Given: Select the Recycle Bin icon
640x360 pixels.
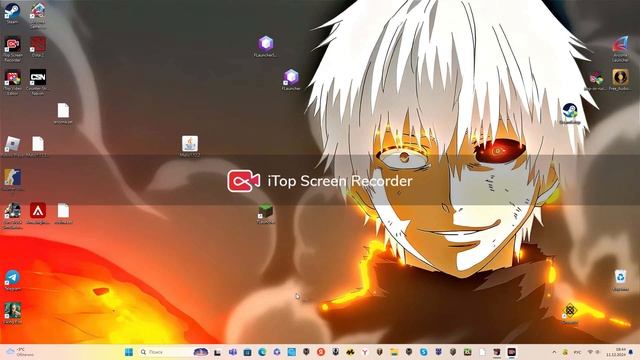Looking at the screenshot, I should pos(620,280).
